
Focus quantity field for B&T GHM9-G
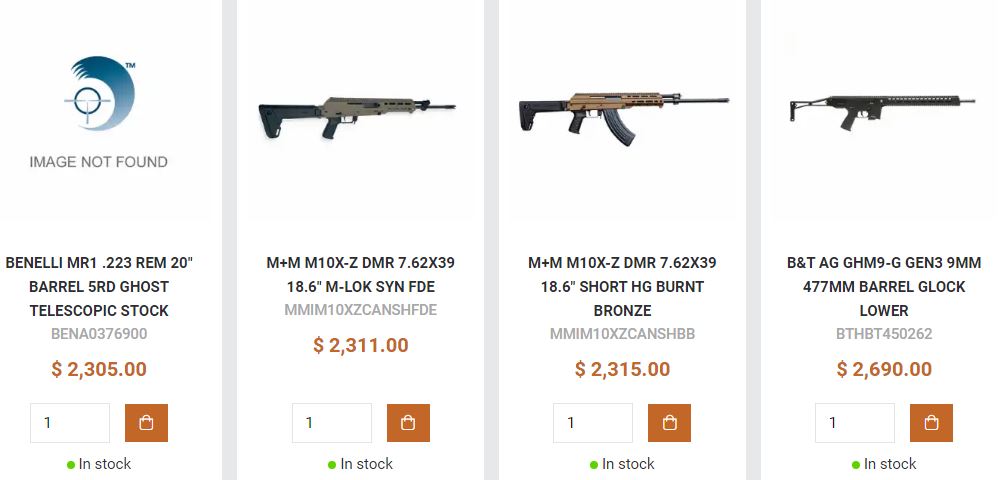pos(855,423)
